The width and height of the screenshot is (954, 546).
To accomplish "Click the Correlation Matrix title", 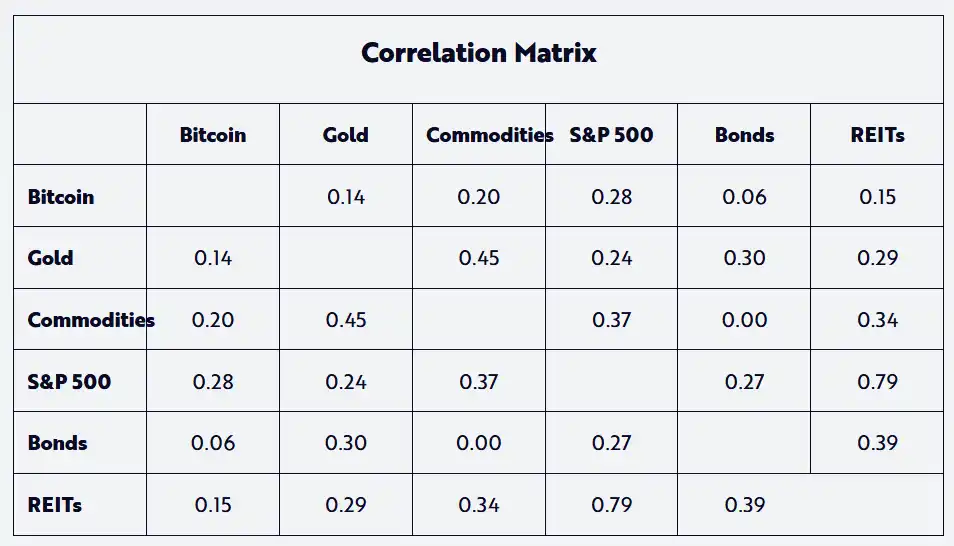I will 478,53.
